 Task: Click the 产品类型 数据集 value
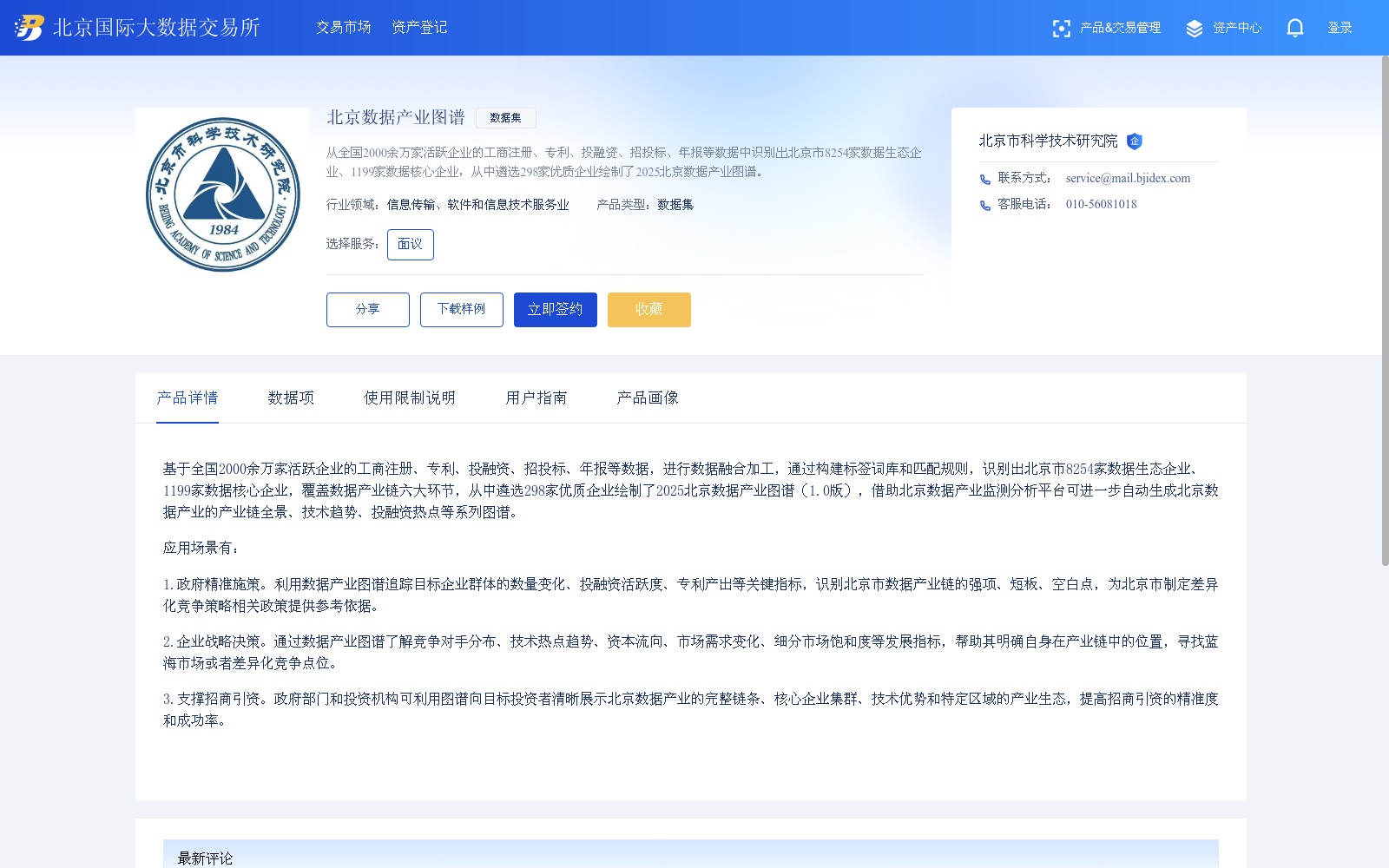pyautogui.click(x=675, y=205)
